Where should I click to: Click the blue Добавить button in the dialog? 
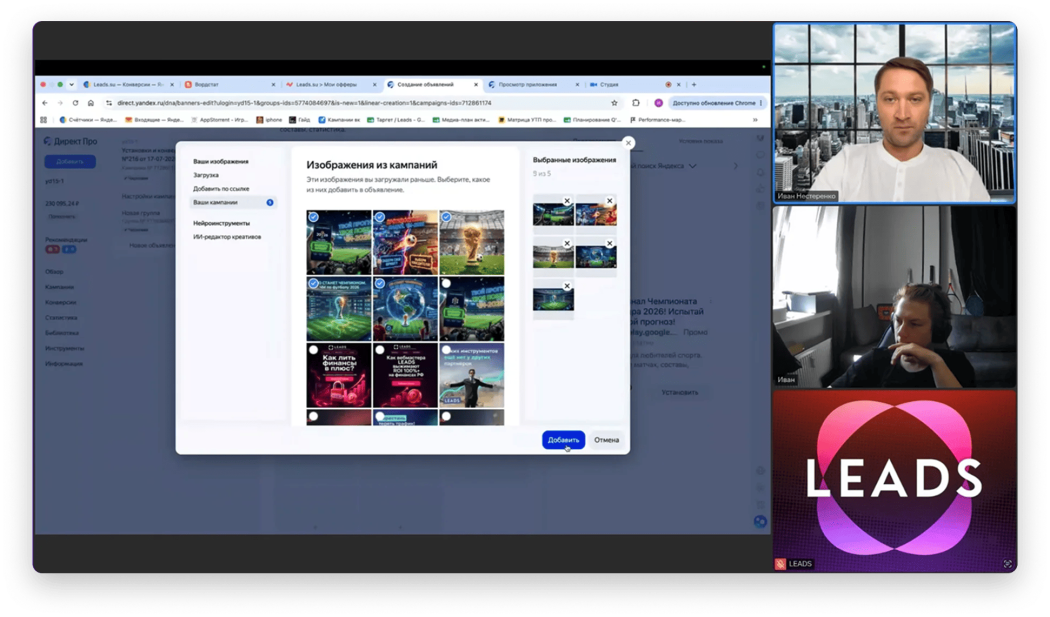coord(563,440)
